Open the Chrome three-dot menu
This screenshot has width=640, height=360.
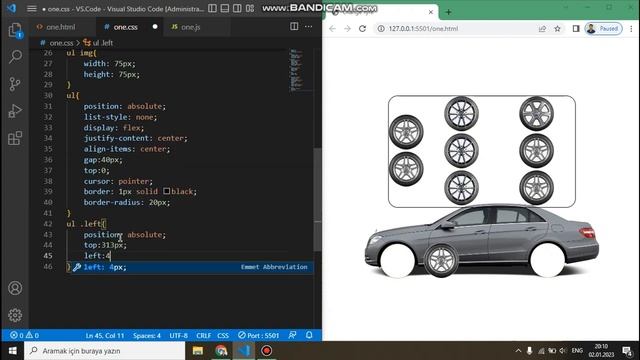[631, 29]
